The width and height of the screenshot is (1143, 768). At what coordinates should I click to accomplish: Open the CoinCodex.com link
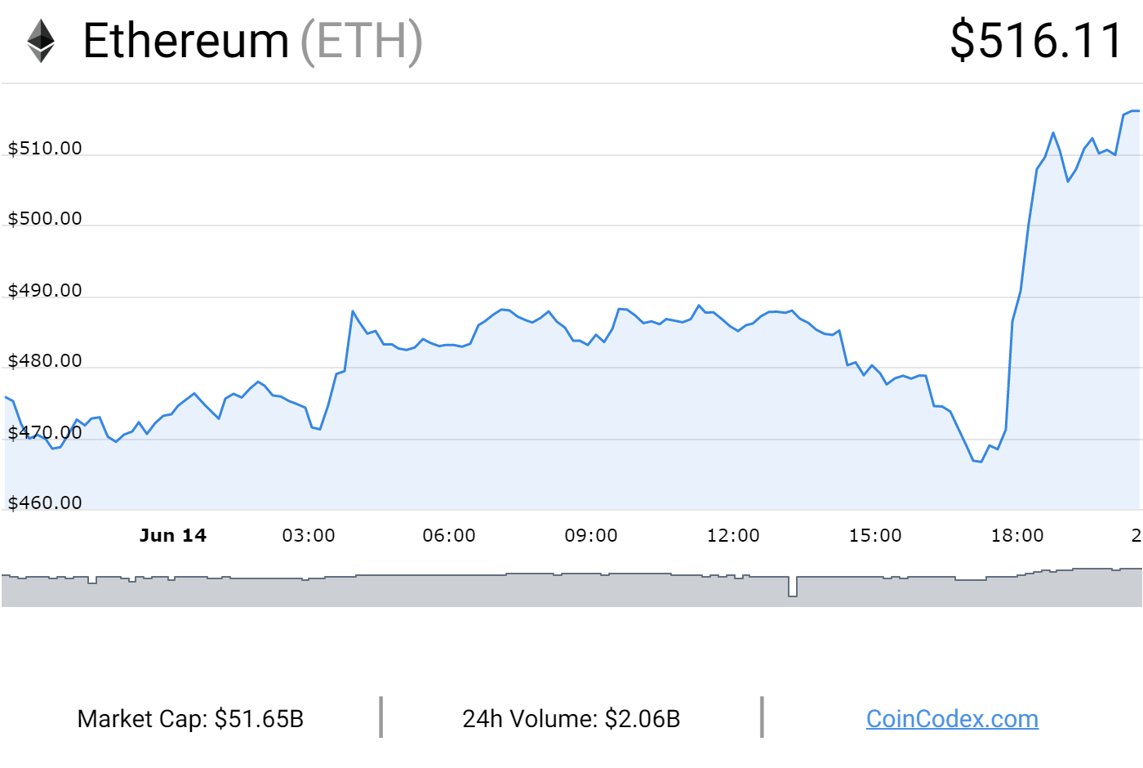click(951, 718)
